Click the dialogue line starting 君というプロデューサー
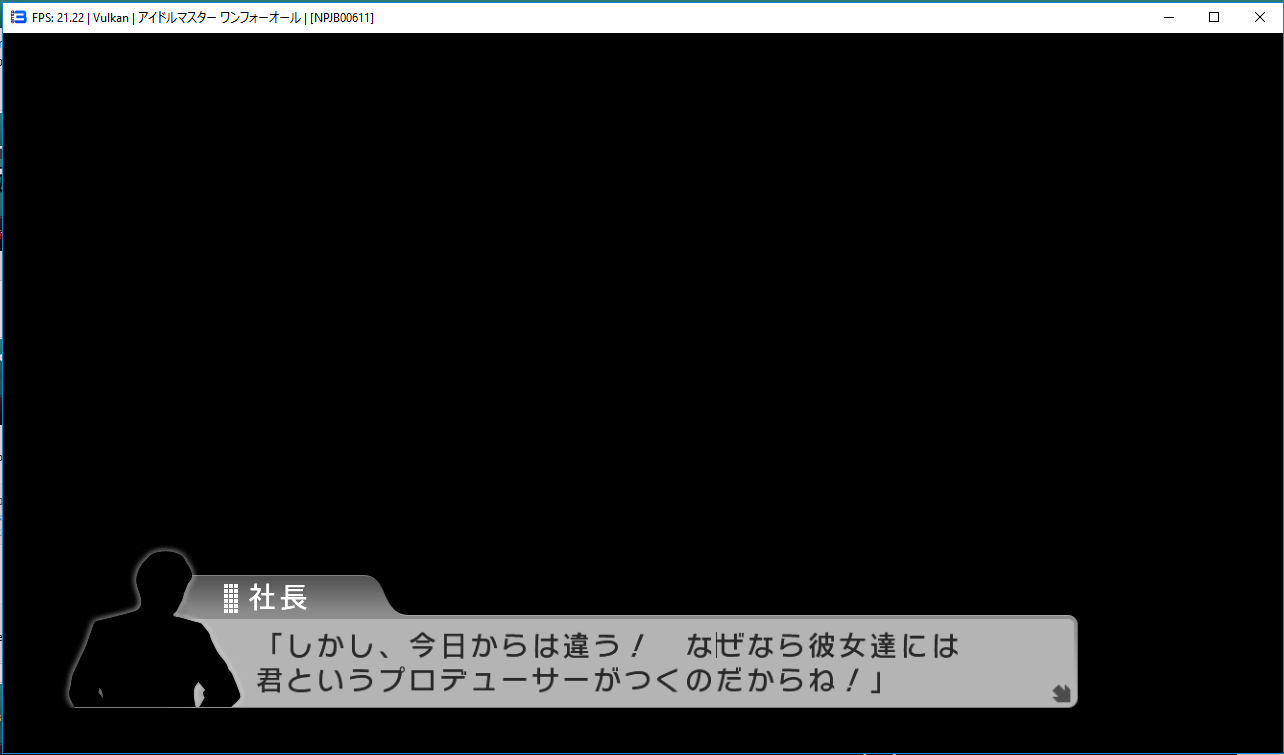 coord(573,681)
